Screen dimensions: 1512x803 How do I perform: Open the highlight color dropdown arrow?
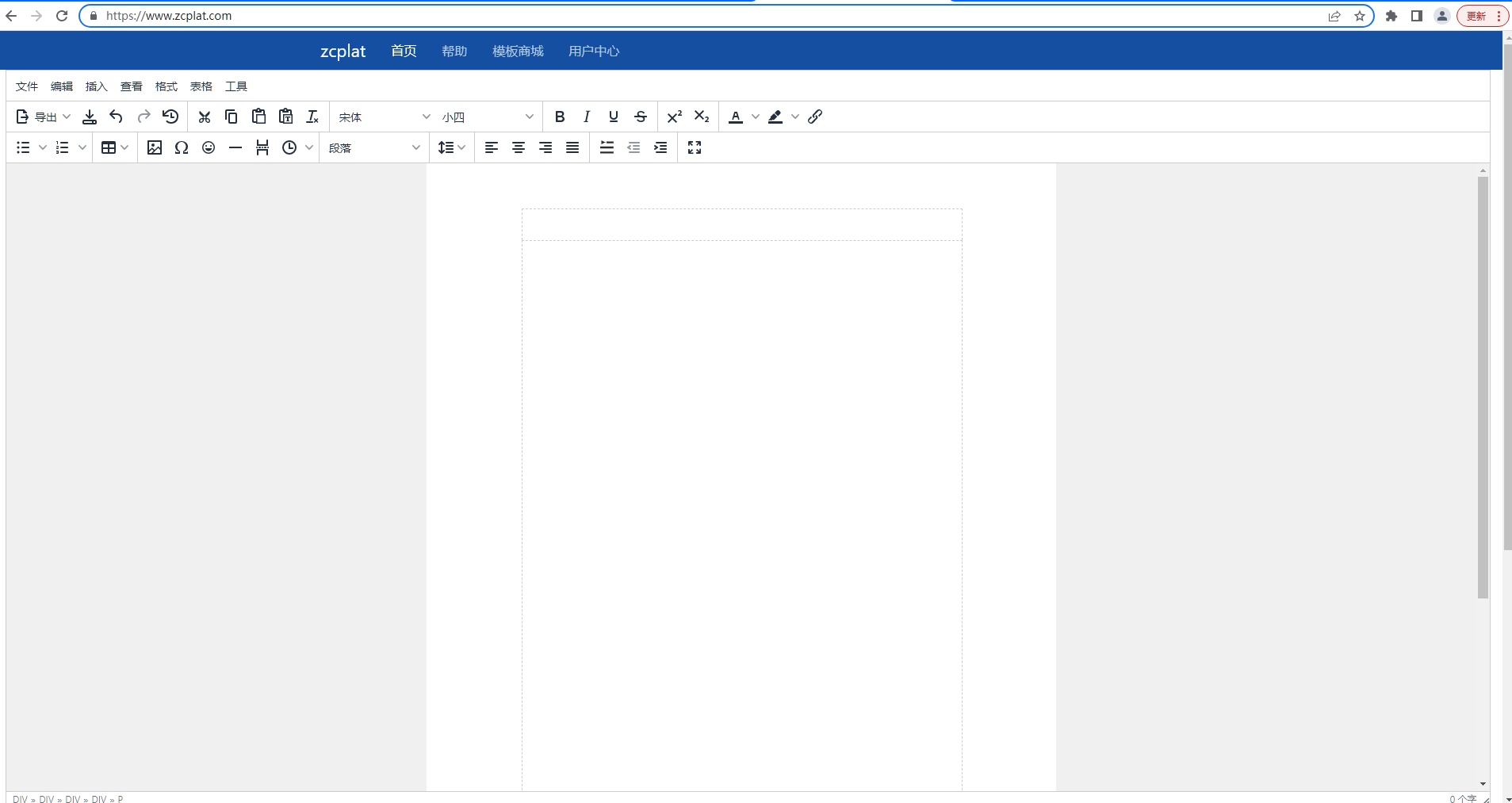[795, 117]
